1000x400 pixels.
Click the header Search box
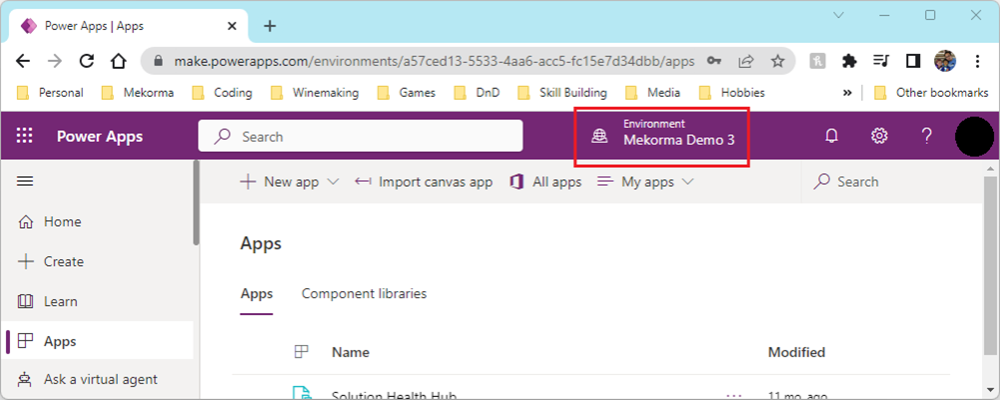(361, 137)
